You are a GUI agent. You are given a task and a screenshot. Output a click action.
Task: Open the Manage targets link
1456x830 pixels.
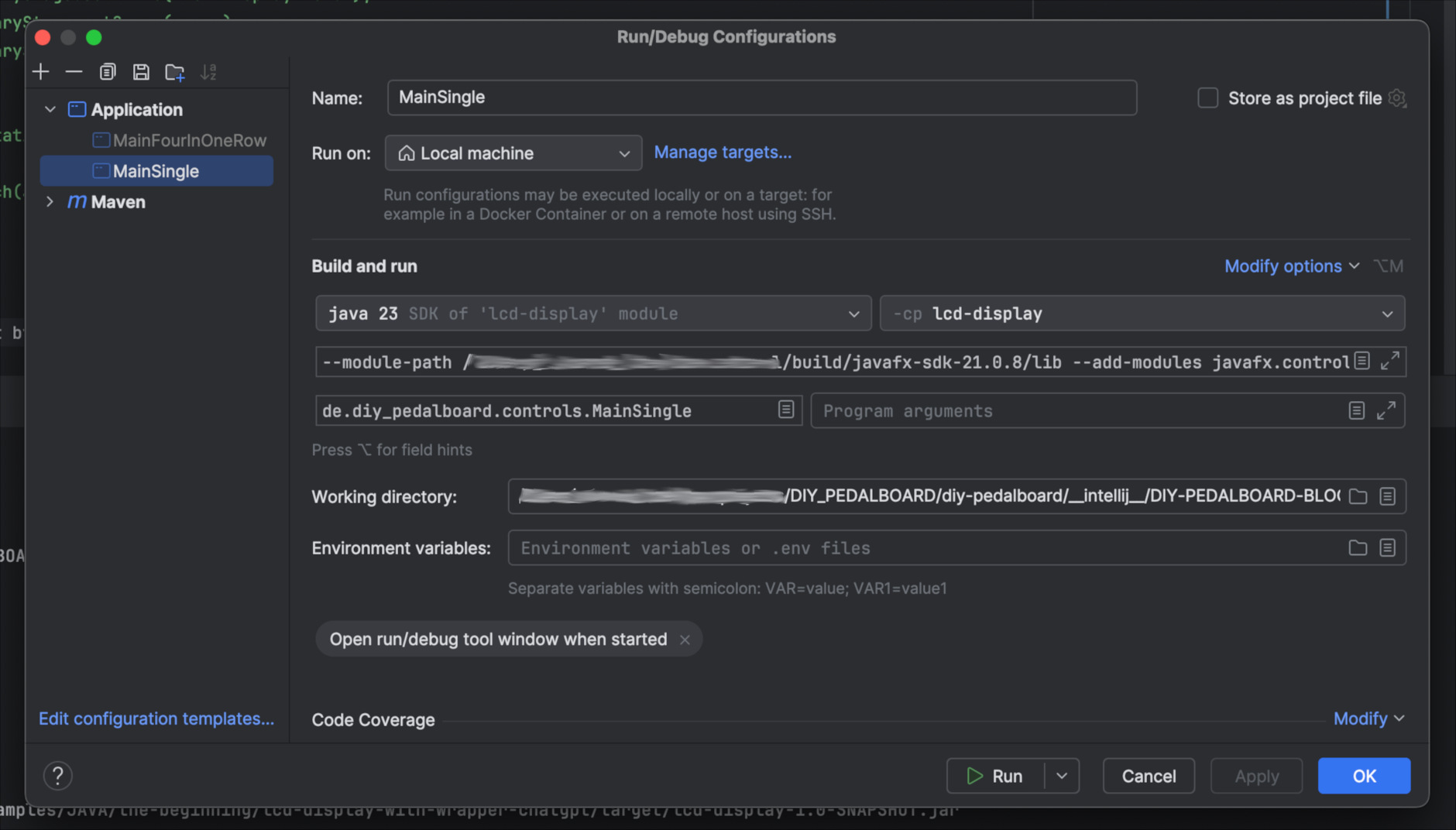tap(722, 152)
